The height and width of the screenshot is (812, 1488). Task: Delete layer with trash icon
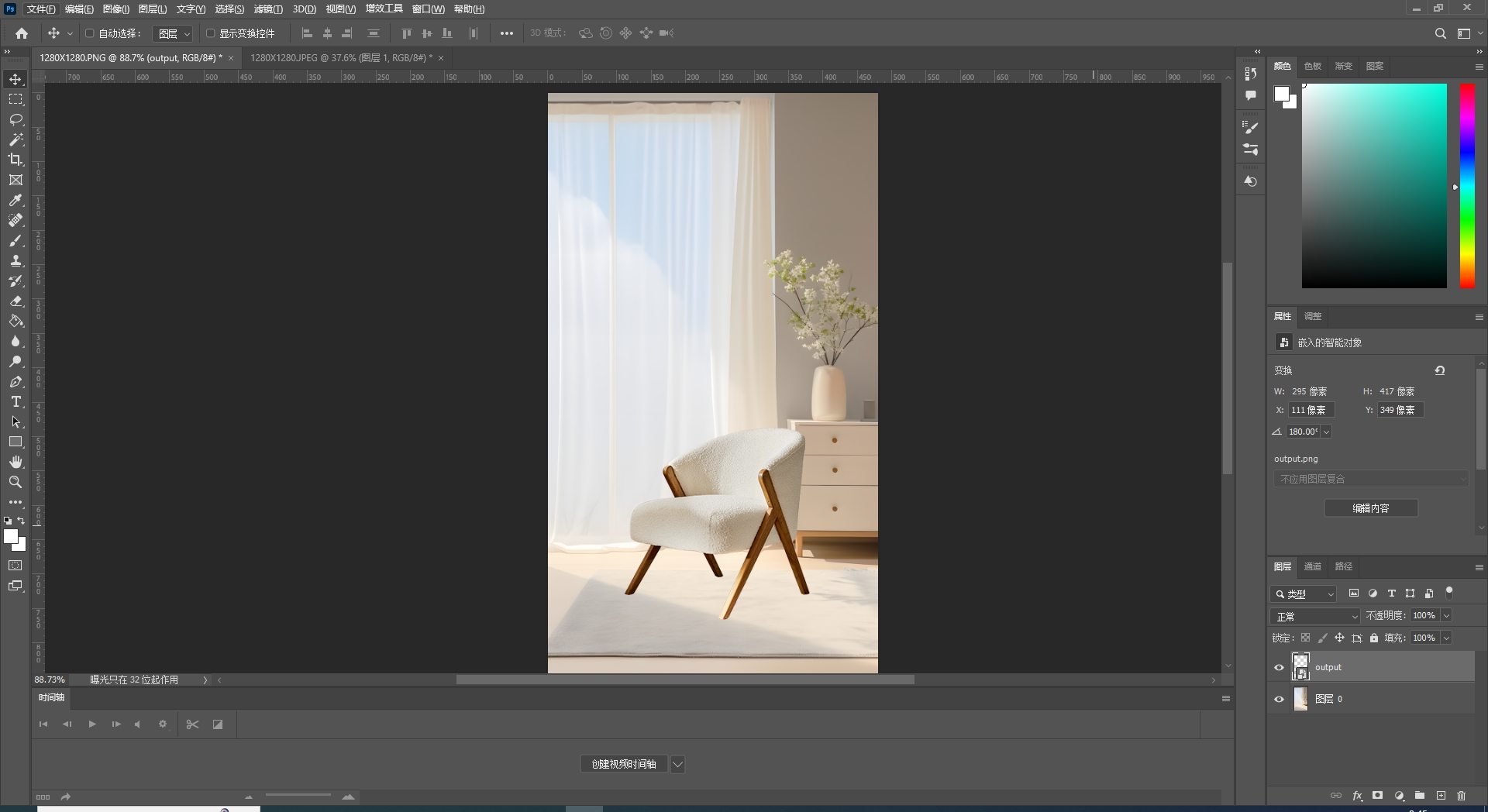[x=1461, y=796]
